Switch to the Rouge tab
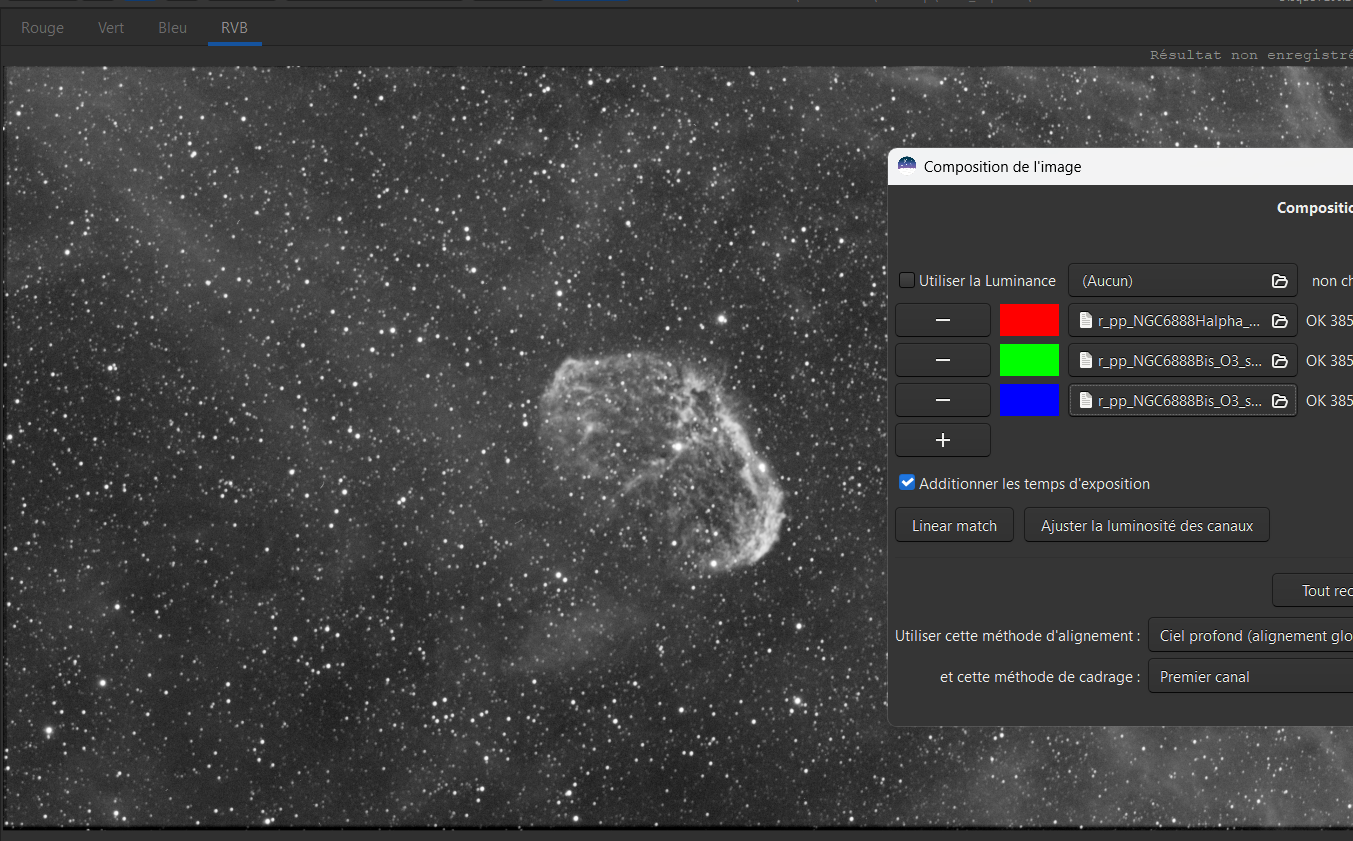This screenshot has width=1353, height=841. click(42, 28)
